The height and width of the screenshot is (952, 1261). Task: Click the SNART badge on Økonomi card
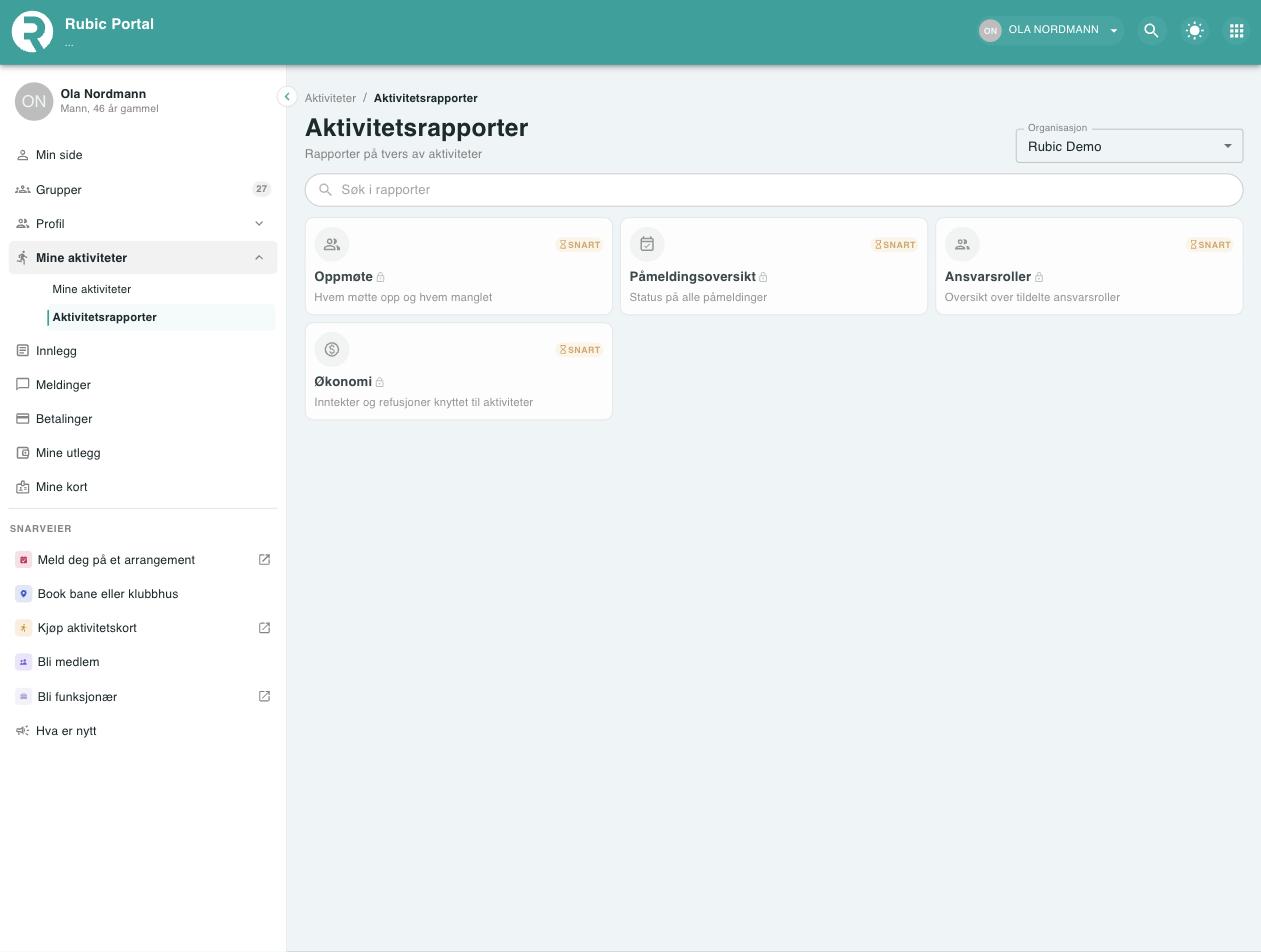(x=580, y=349)
